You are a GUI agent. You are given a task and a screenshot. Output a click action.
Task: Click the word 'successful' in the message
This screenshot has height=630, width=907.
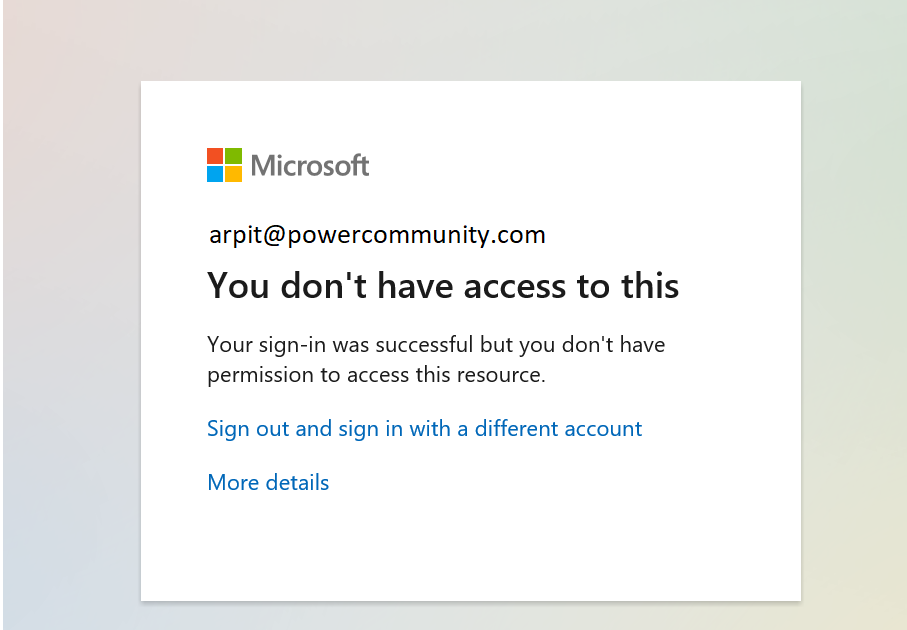pos(425,345)
